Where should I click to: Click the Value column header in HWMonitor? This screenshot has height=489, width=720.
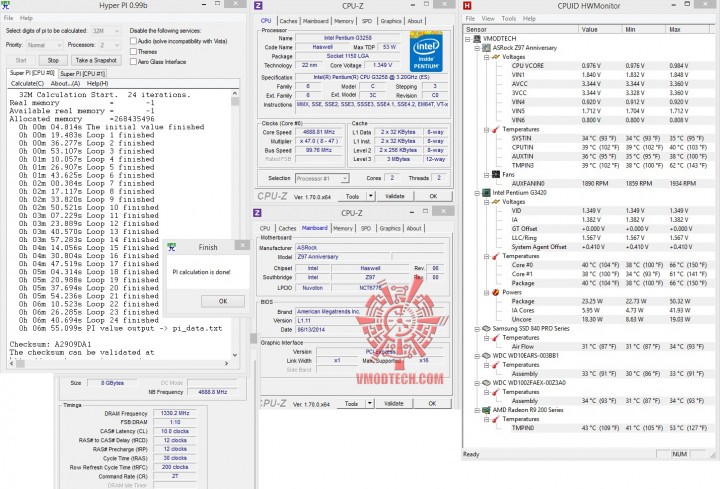600,29
